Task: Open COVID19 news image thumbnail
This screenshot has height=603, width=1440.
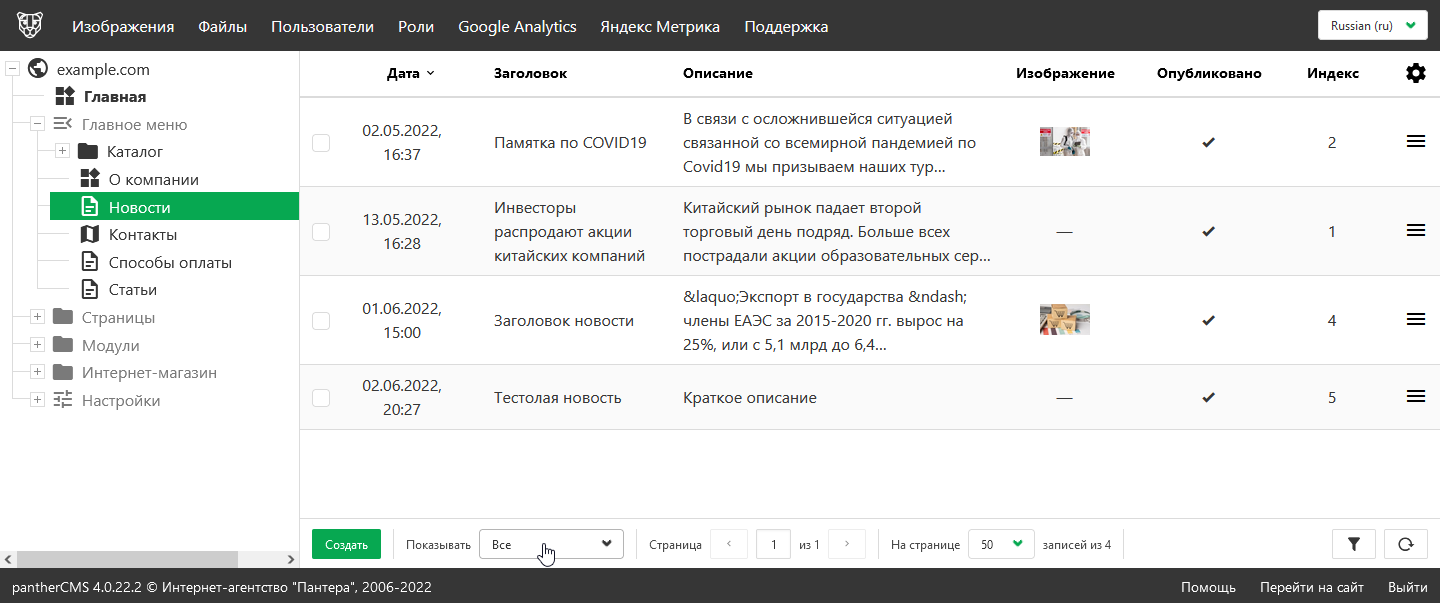Action: (x=1064, y=142)
